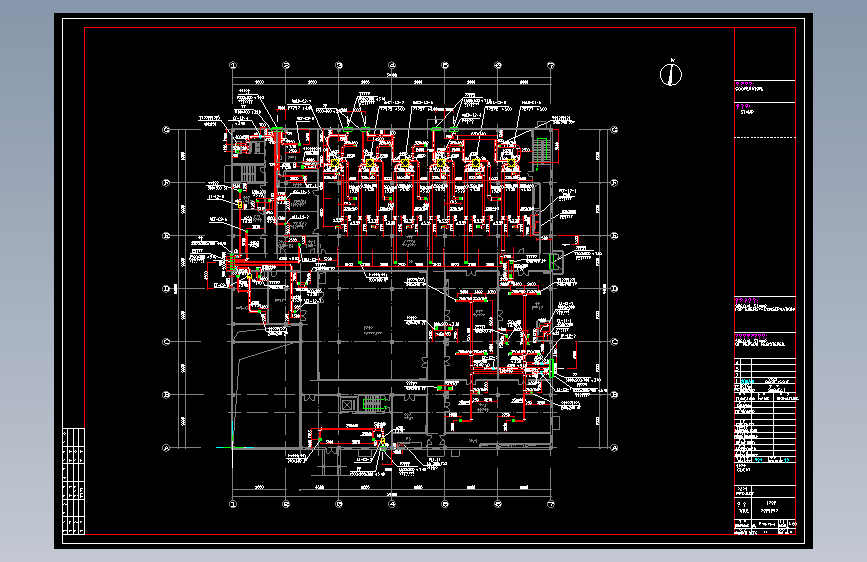This screenshot has height=562, width=867.
Task: Click the STAMP label in title block
Action: 747,112
